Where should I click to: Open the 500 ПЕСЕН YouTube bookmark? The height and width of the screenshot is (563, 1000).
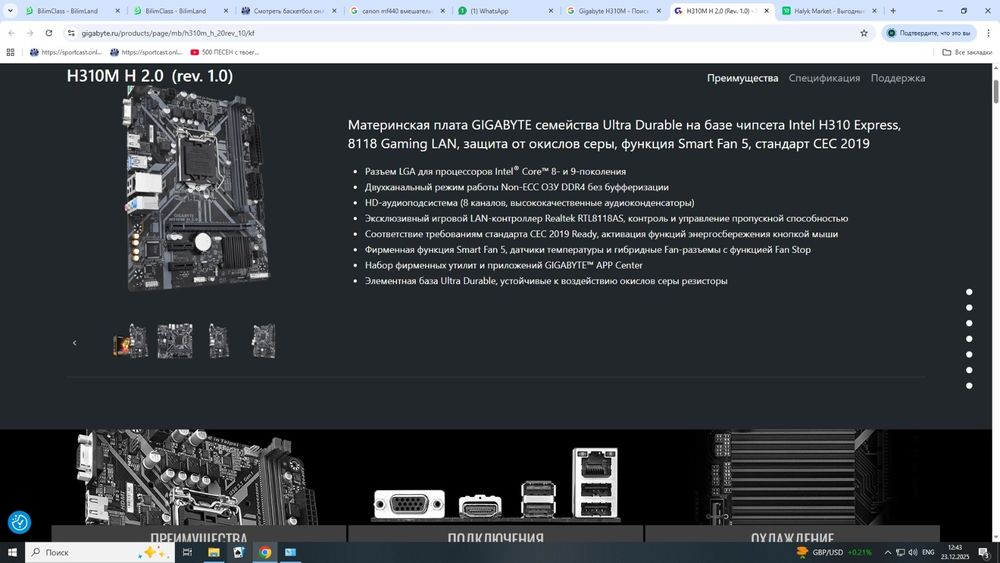click(x=224, y=52)
